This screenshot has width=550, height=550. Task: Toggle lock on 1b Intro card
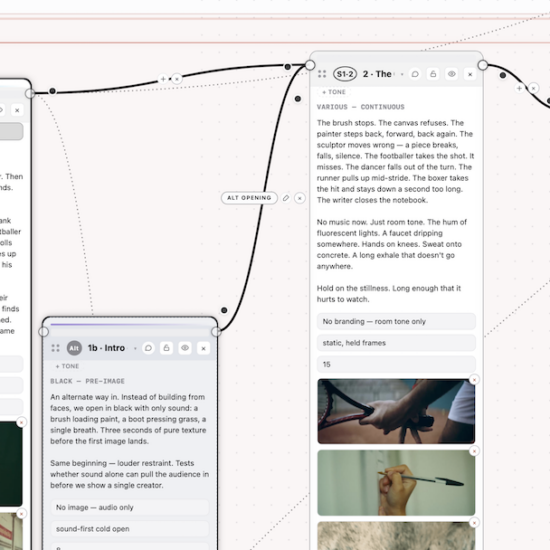(x=167, y=348)
